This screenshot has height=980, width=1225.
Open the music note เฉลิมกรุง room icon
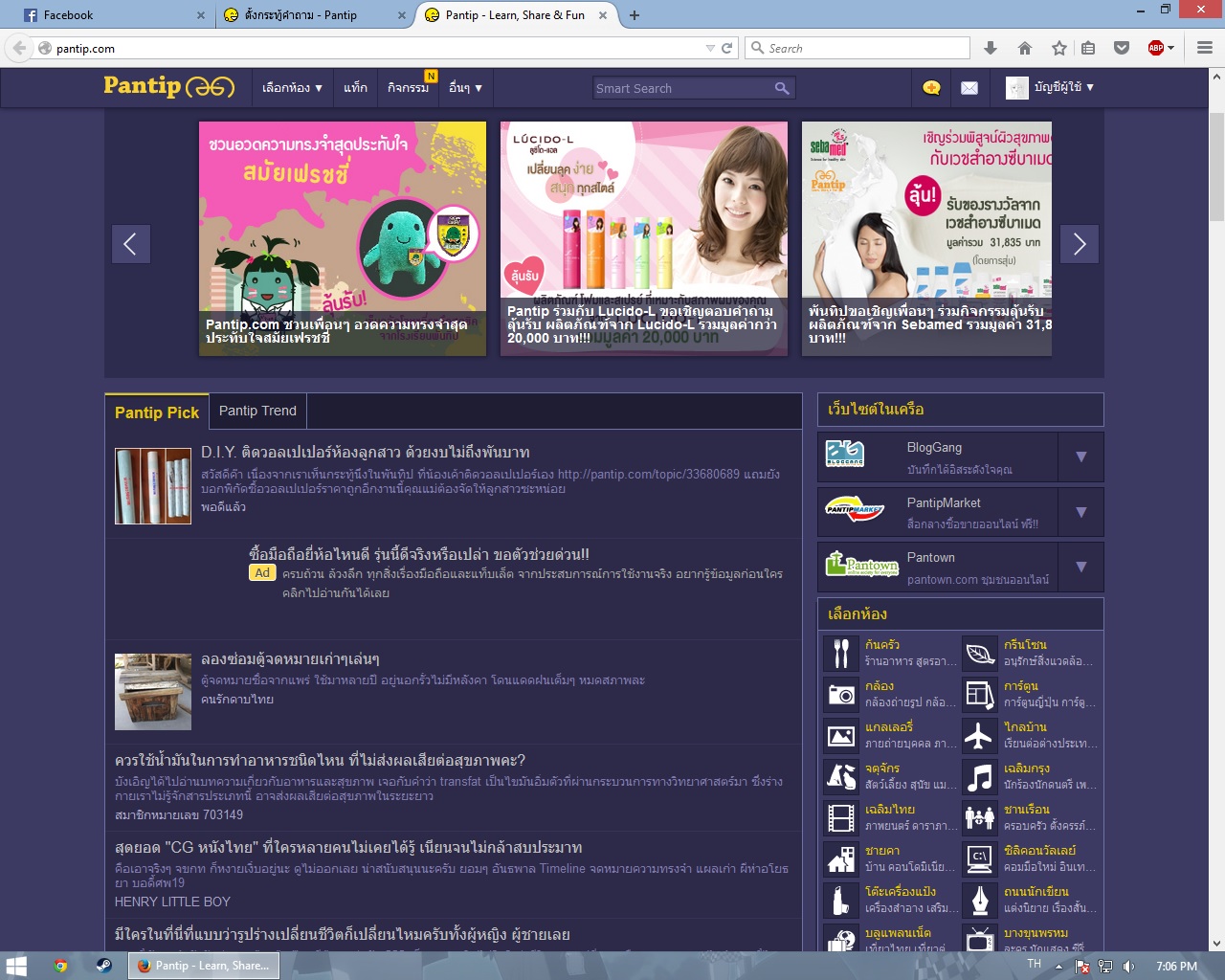pyautogui.click(x=980, y=777)
